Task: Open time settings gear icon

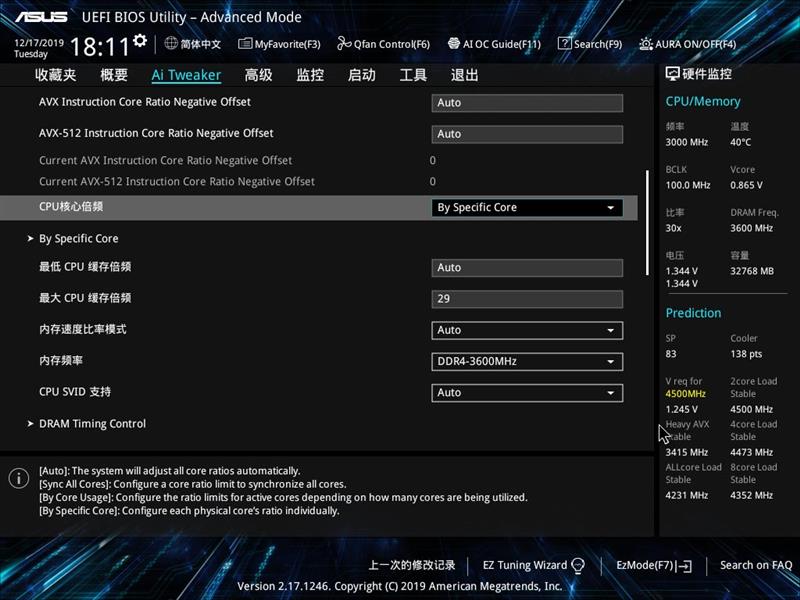Action: pos(140,40)
